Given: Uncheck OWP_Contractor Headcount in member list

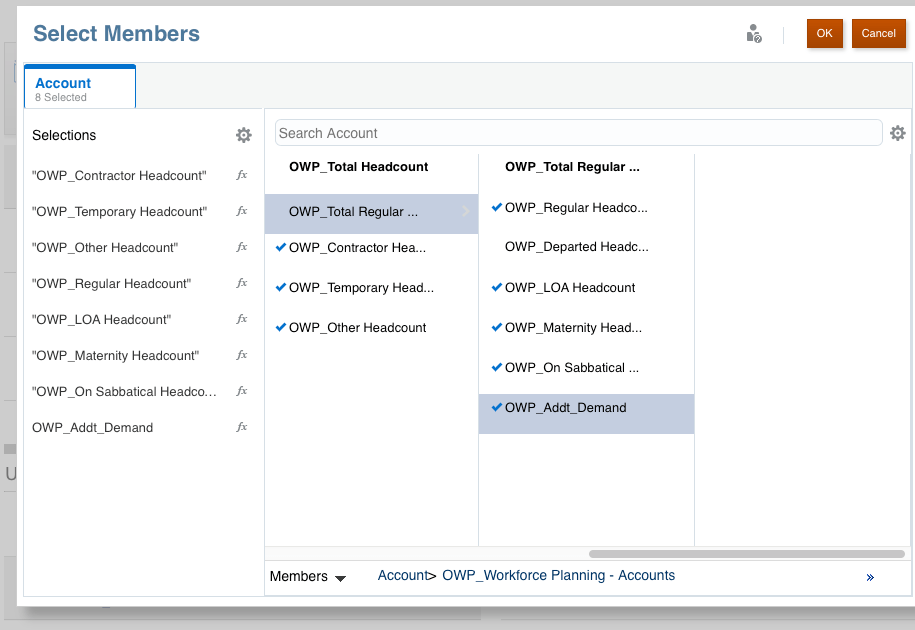Looking at the screenshot, I should pos(281,248).
